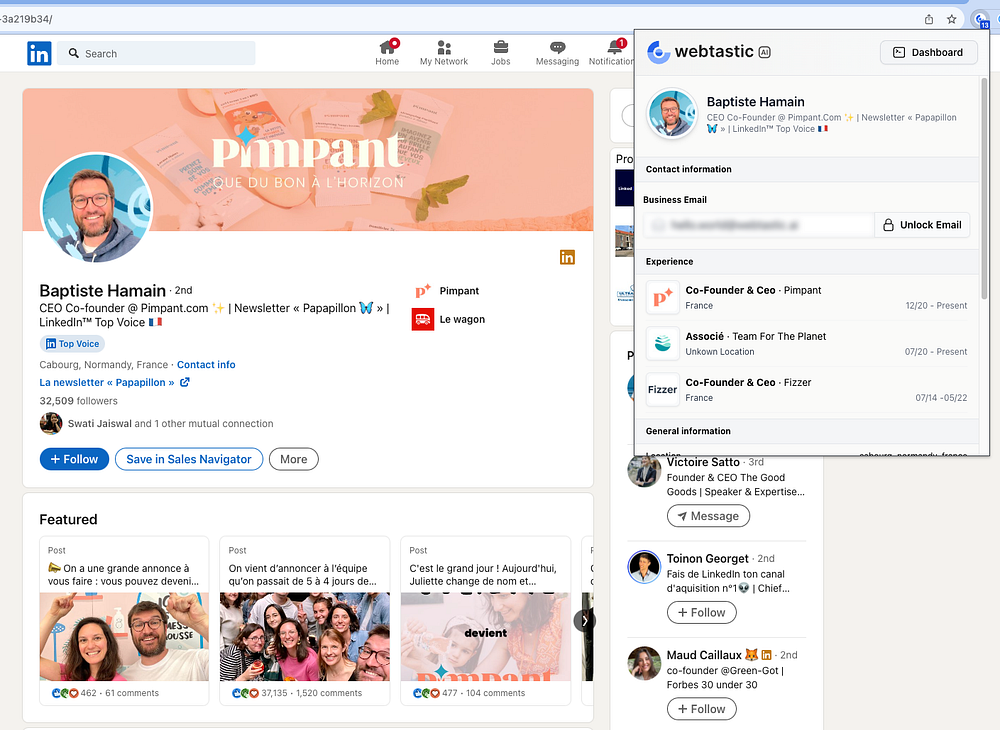Click '462 · 61 comments' reactions count
Screen dimensions: 1000x730
[x=105, y=693]
